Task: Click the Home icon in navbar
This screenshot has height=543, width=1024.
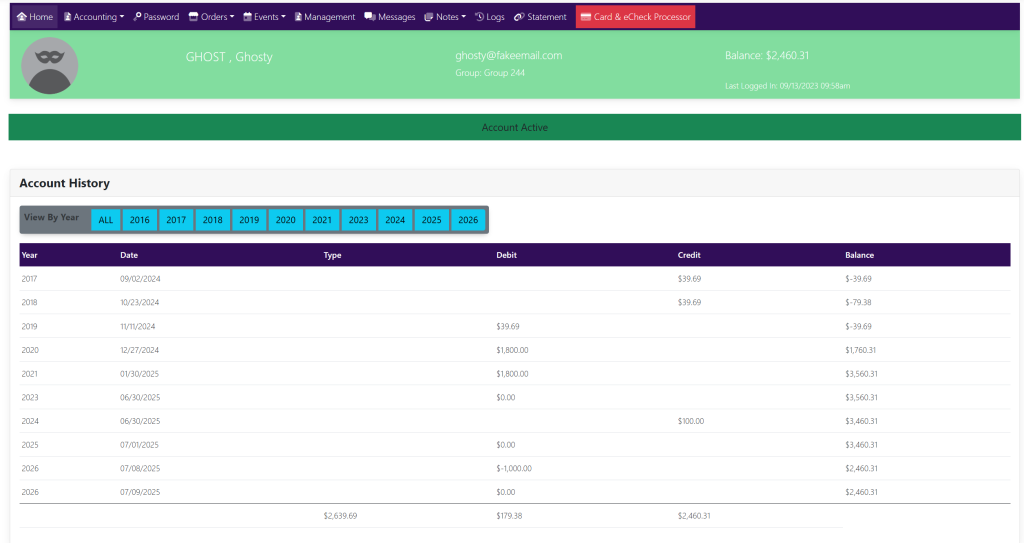Action: click(21, 17)
